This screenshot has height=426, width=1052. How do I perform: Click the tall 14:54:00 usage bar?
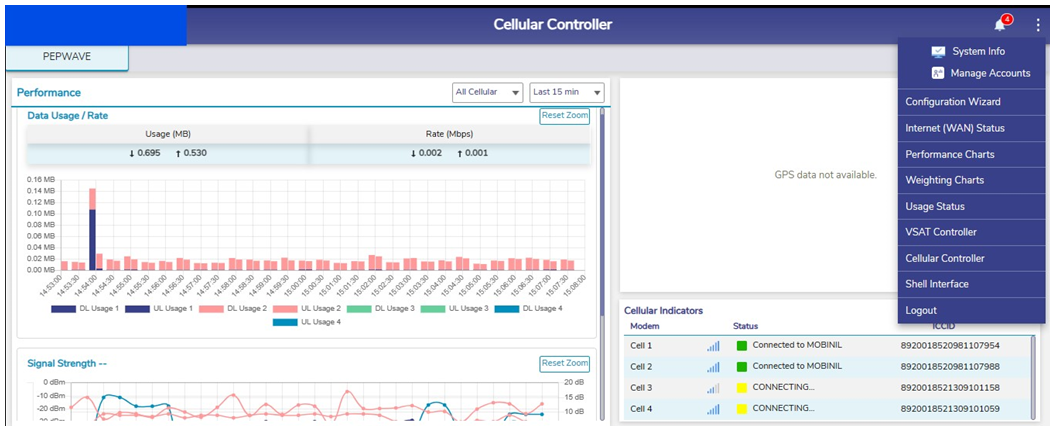[x=92, y=228]
